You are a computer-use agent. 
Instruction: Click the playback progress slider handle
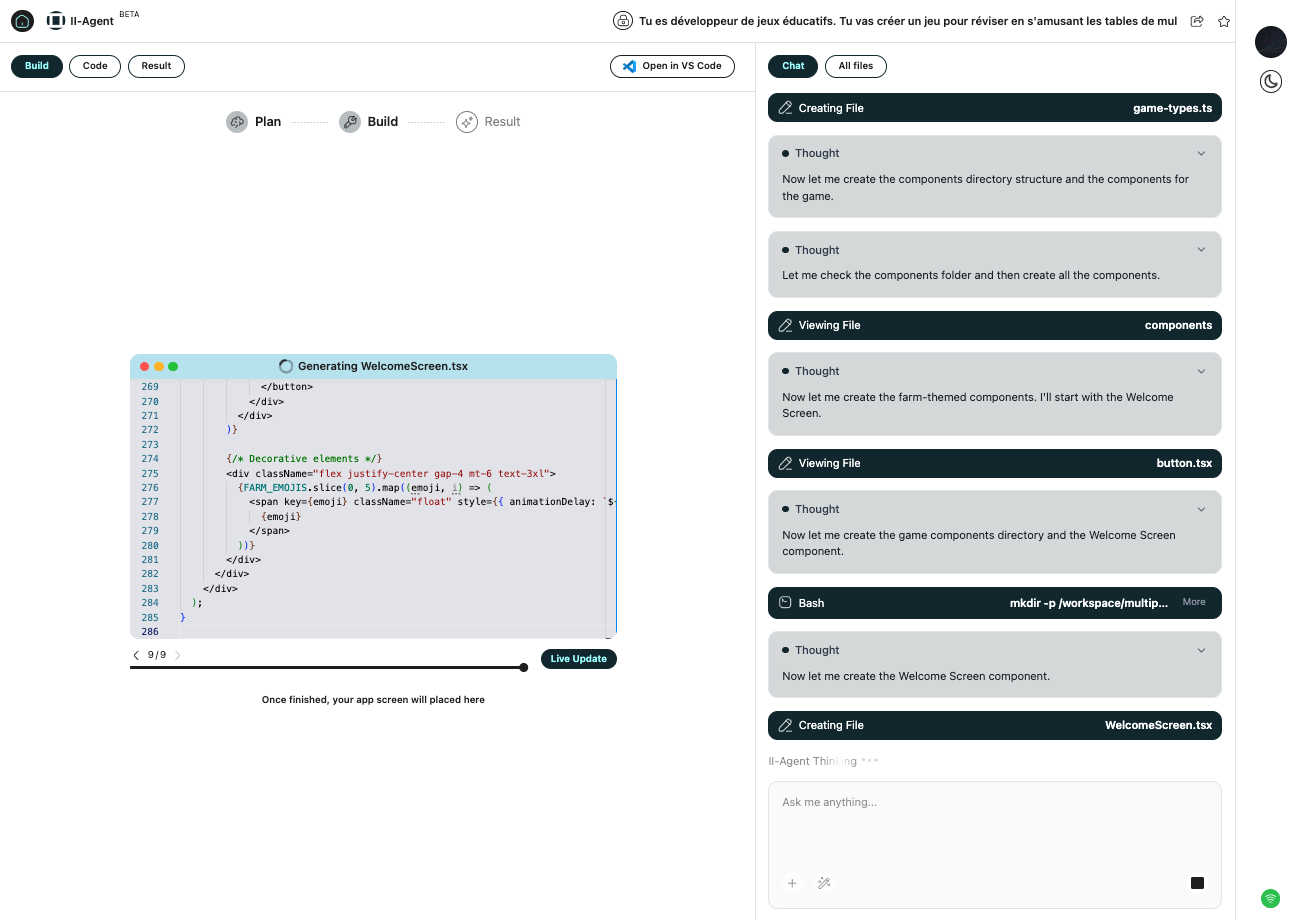pyautogui.click(x=523, y=667)
